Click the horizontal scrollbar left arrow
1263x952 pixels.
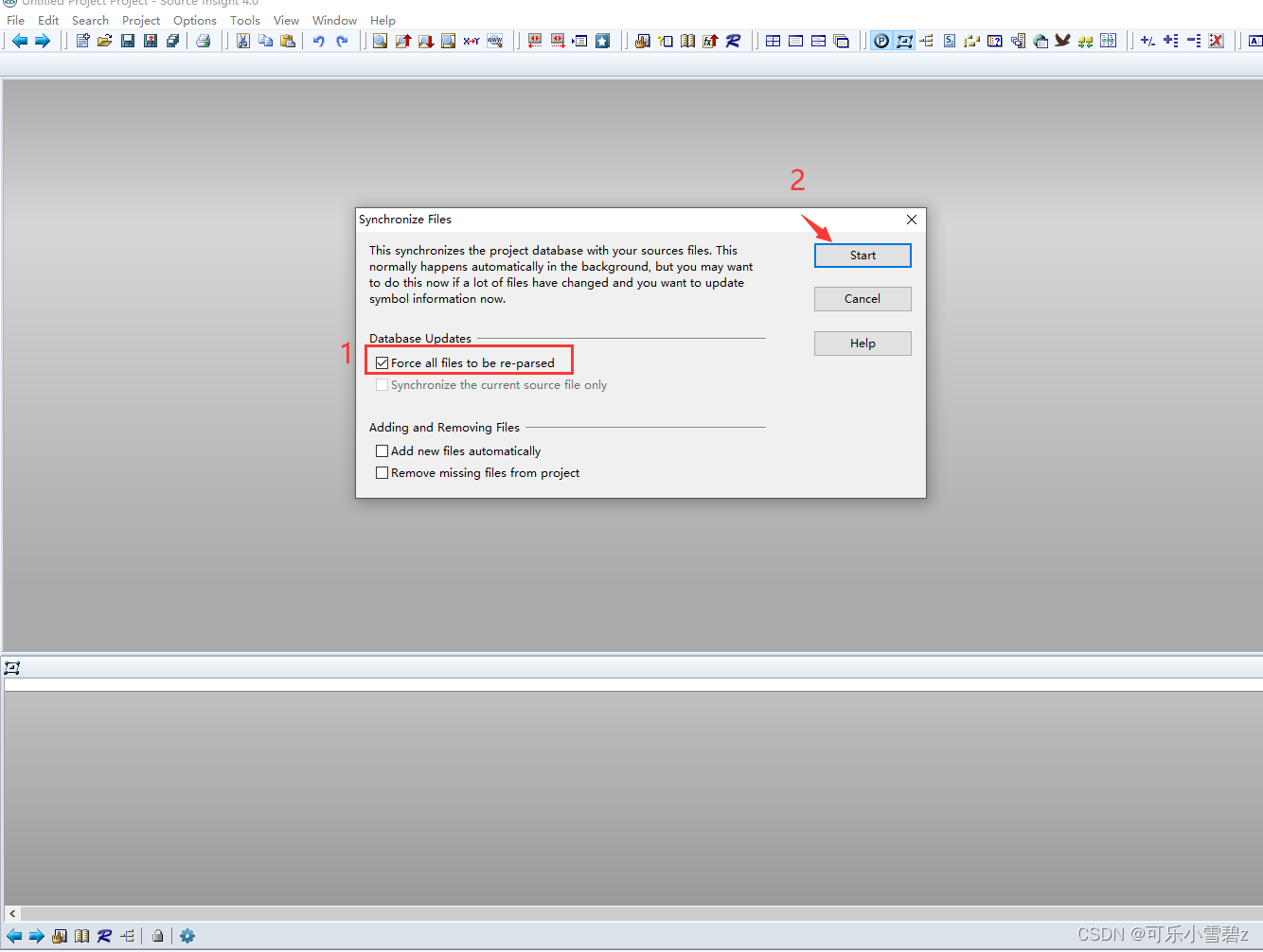[12, 914]
